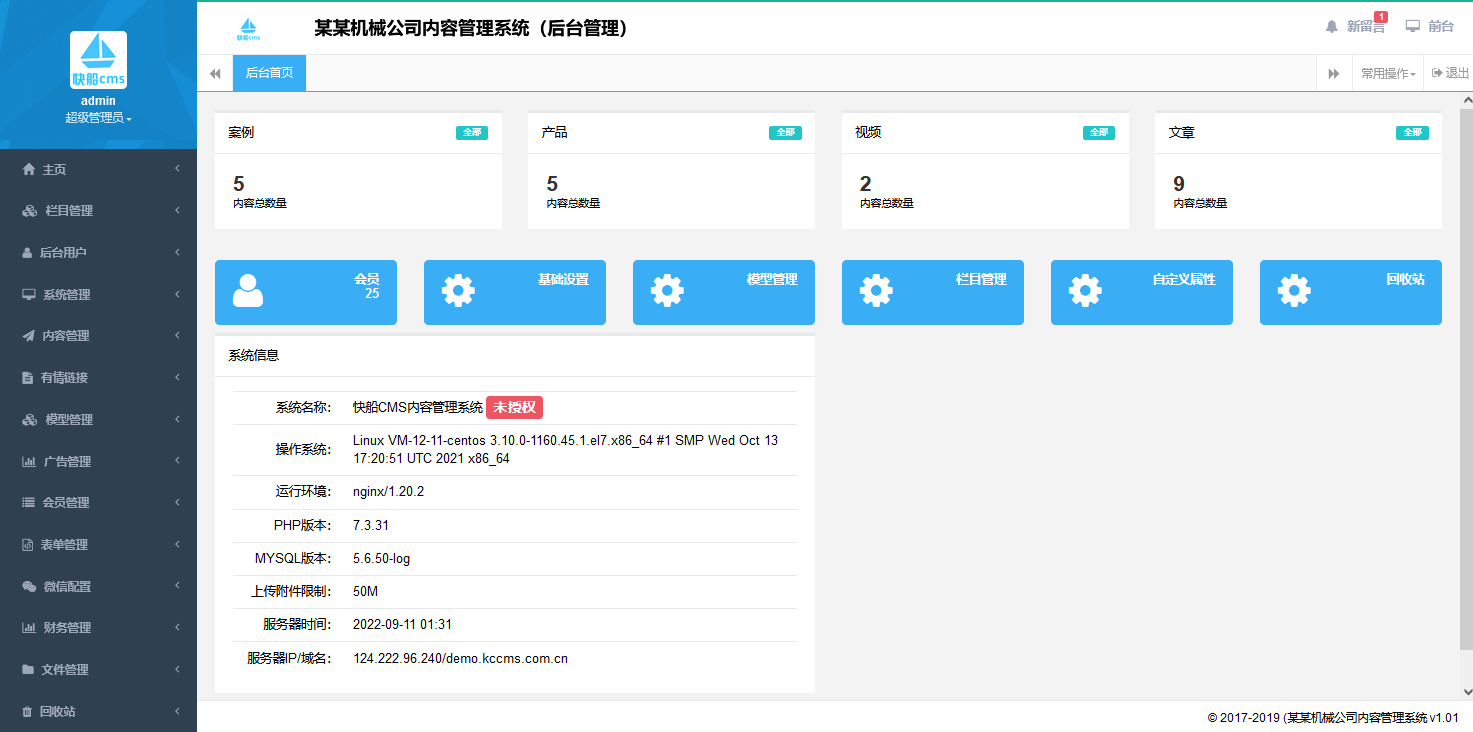The image size is (1473, 732).
Task: Click the 全部 badge on 案例 card
Action: pos(471,133)
